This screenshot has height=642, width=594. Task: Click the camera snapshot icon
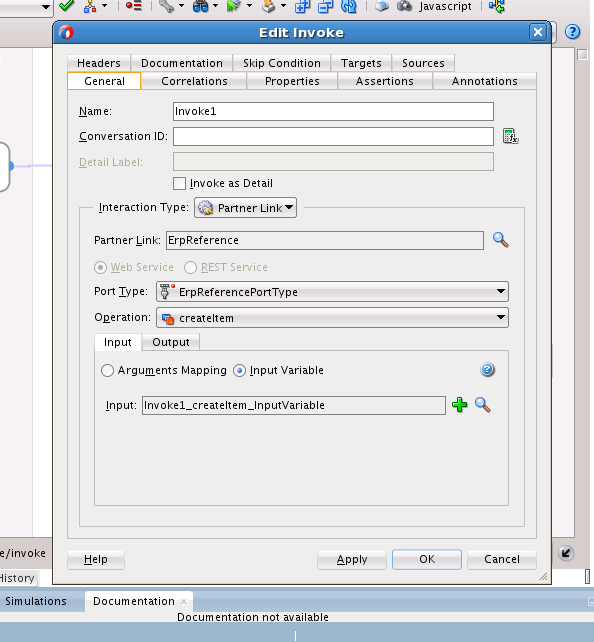pos(404,5)
